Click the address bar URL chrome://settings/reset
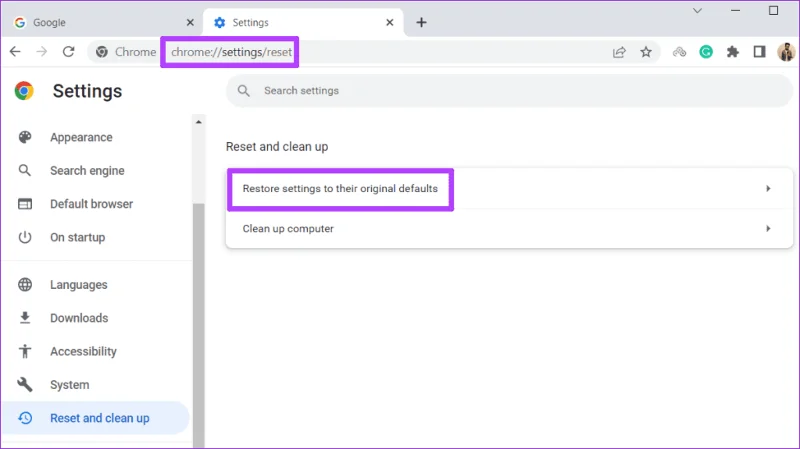Viewport: 800px width, 449px height. (x=231, y=52)
